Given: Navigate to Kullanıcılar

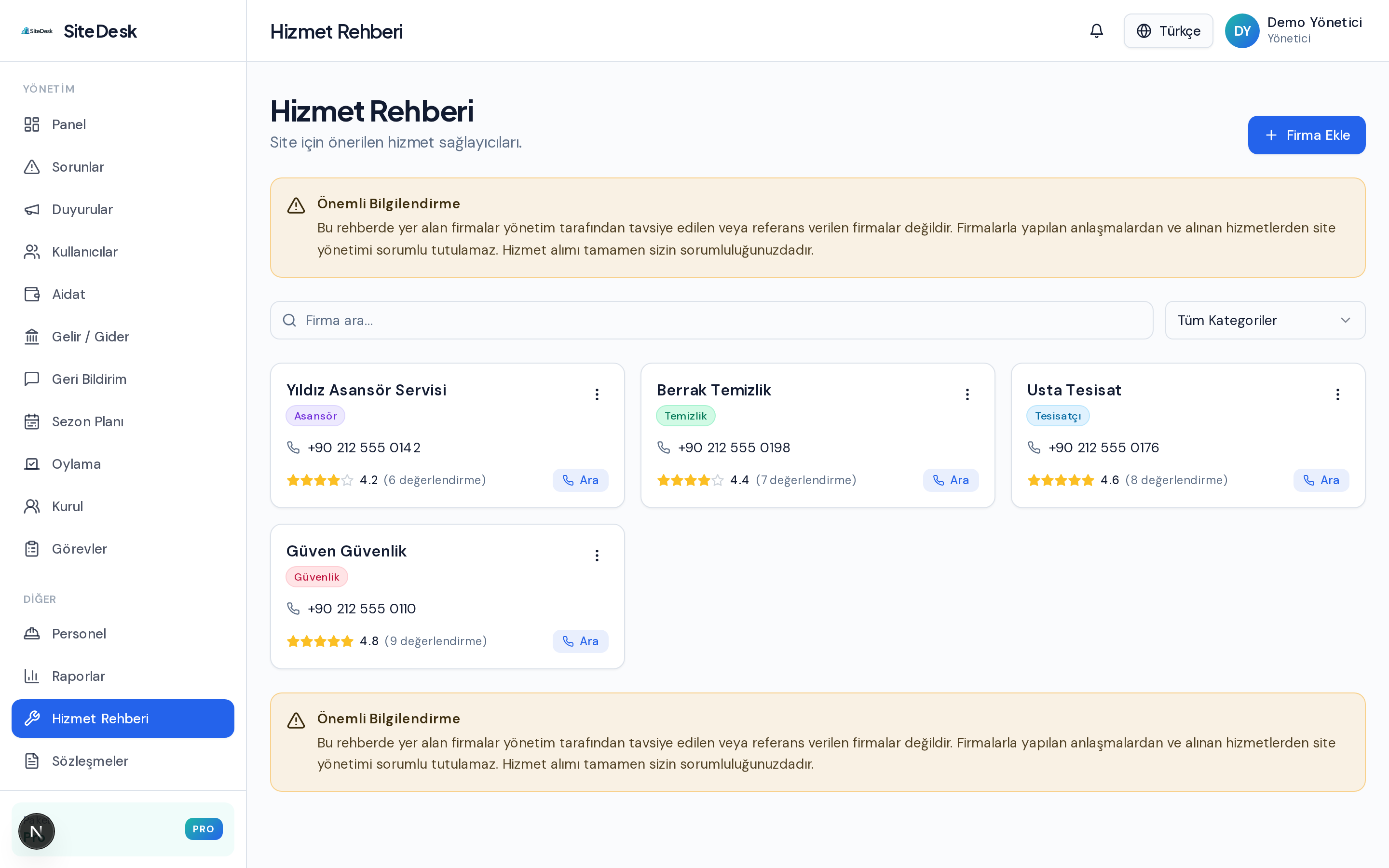Looking at the screenshot, I should pos(123,252).
